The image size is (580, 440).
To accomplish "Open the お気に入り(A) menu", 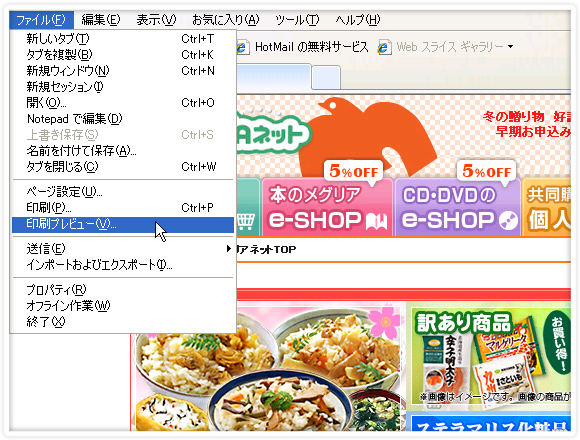I will point(226,20).
